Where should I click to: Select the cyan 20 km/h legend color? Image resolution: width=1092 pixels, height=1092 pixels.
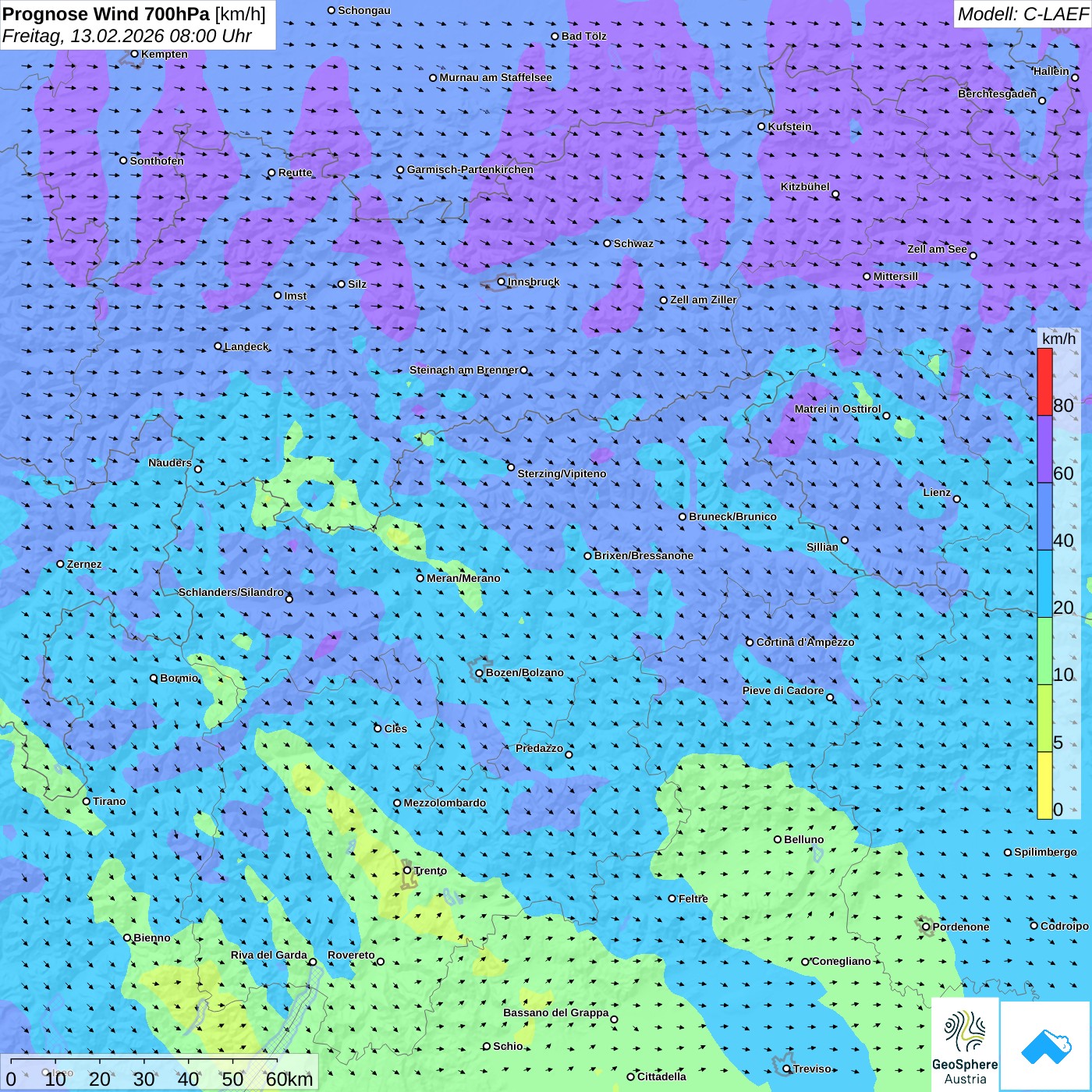[1044, 584]
